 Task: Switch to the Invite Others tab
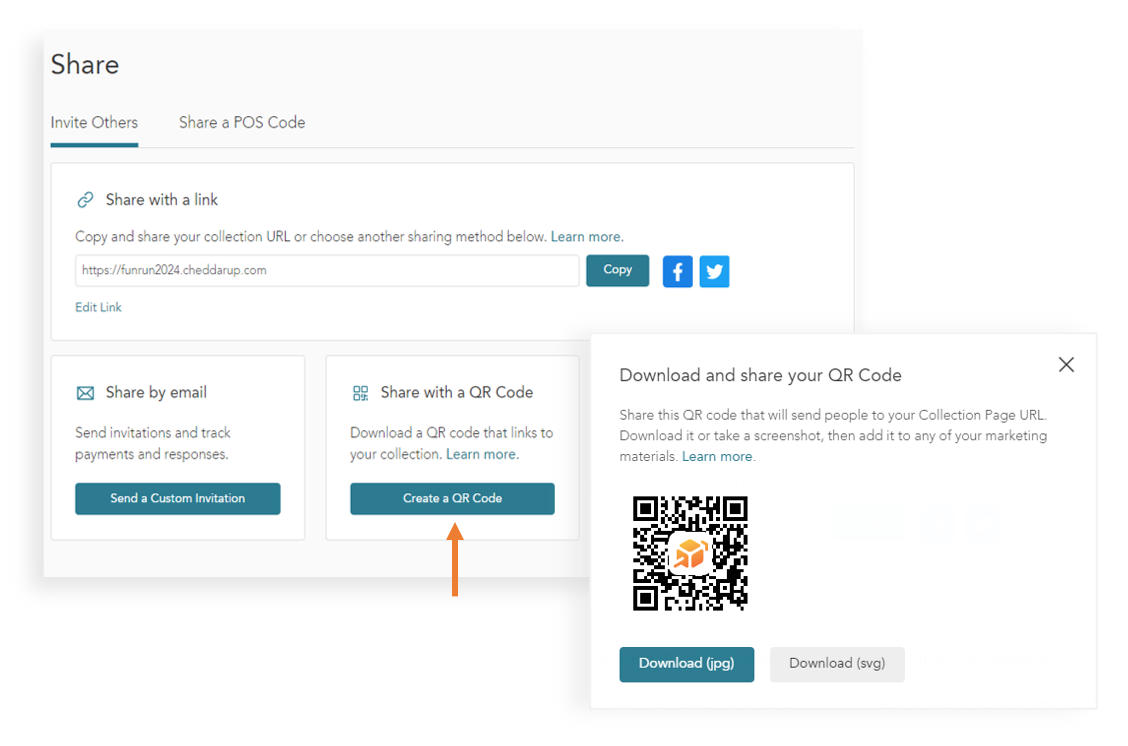click(94, 123)
